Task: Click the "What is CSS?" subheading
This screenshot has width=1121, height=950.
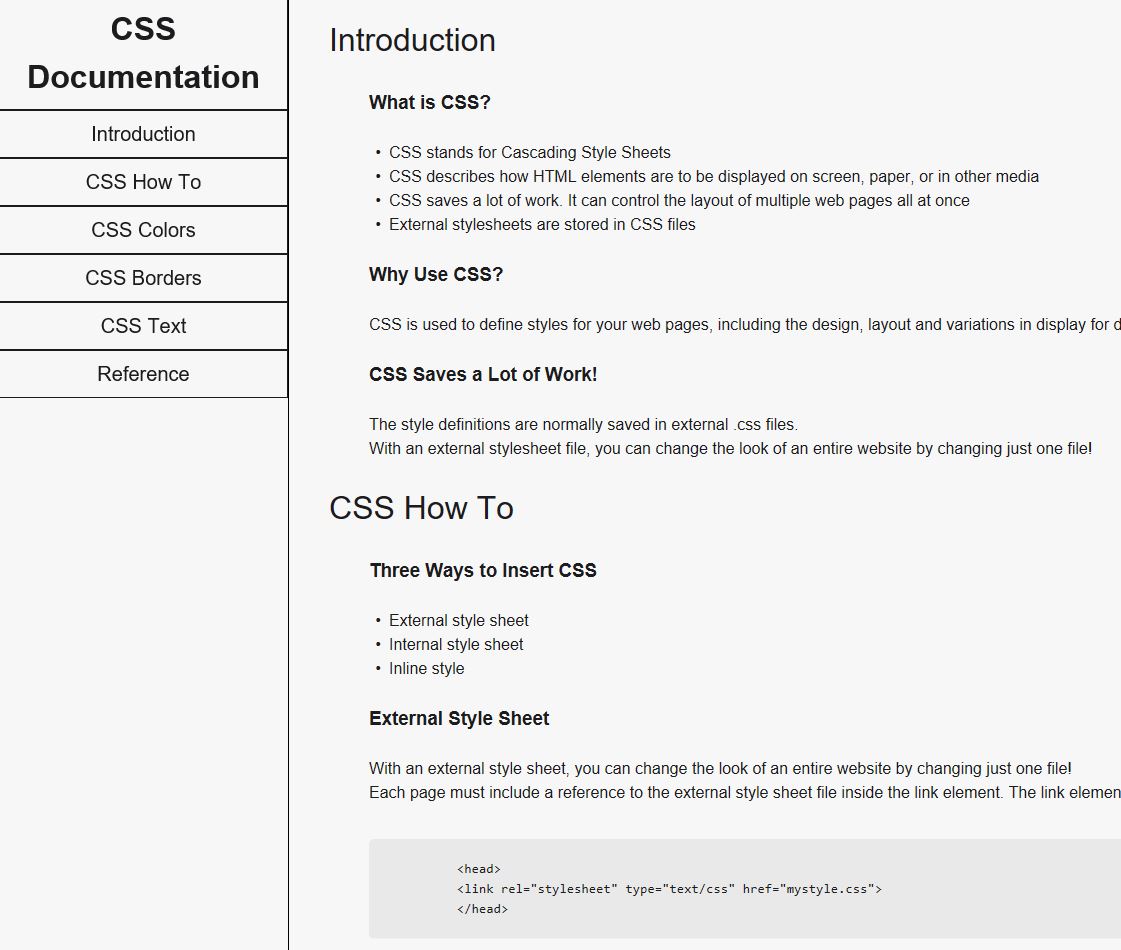Action: tap(430, 102)
